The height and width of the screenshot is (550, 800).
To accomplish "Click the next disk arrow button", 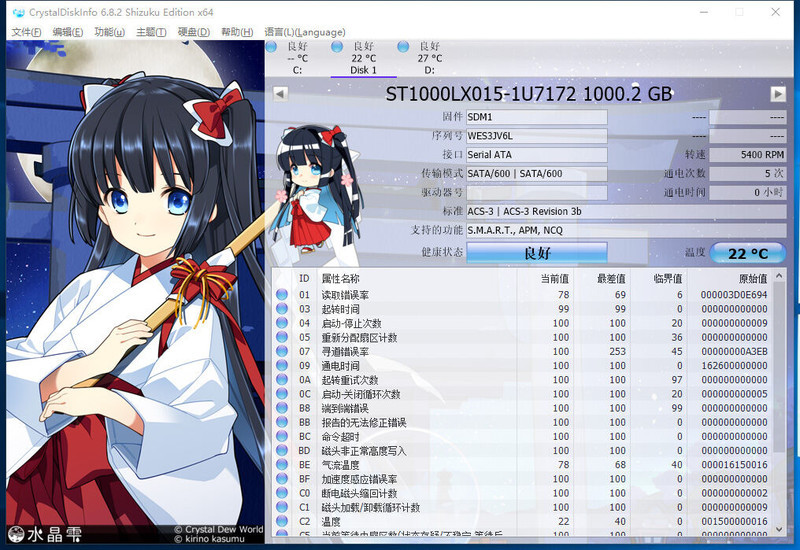I will 777,93.
